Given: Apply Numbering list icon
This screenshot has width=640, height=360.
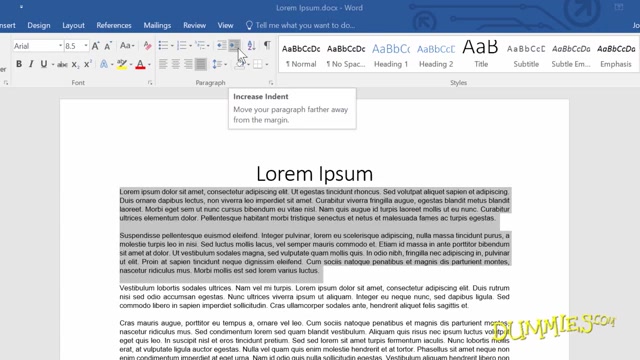Looking at the screenshot, I should 181,45.
